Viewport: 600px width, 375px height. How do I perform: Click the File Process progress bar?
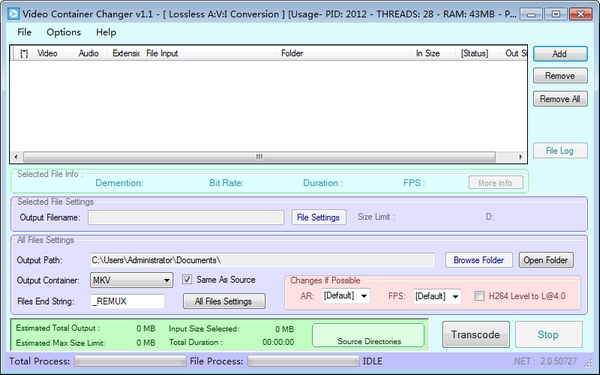click(303, 361)
